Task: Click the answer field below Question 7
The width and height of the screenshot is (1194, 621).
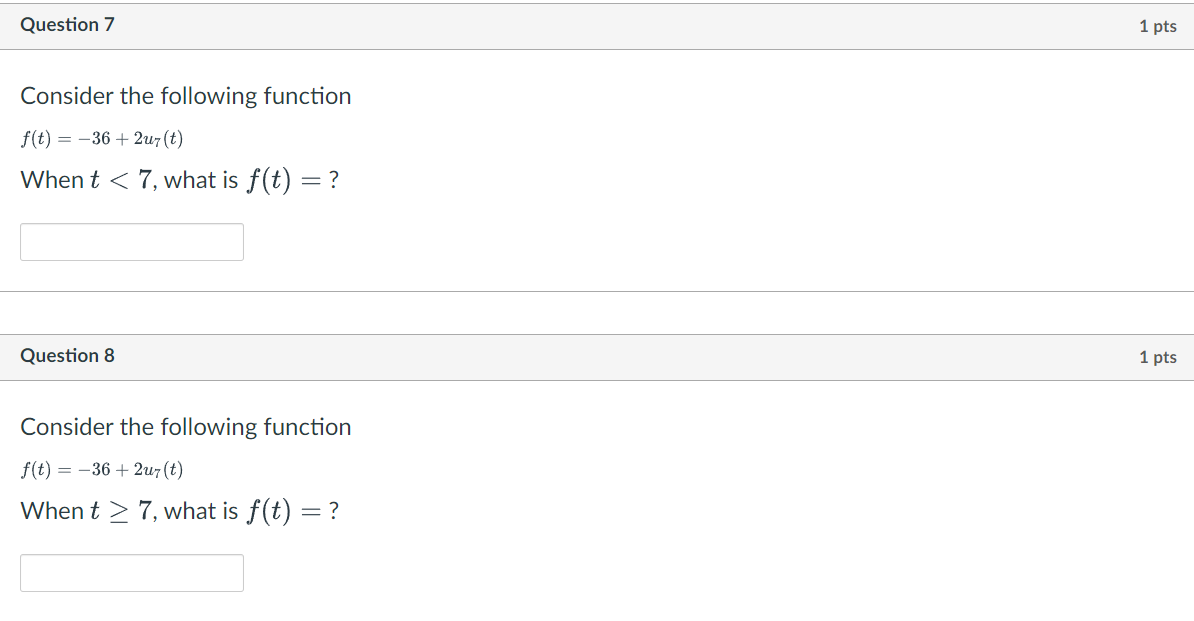Action: coord(131,241)
